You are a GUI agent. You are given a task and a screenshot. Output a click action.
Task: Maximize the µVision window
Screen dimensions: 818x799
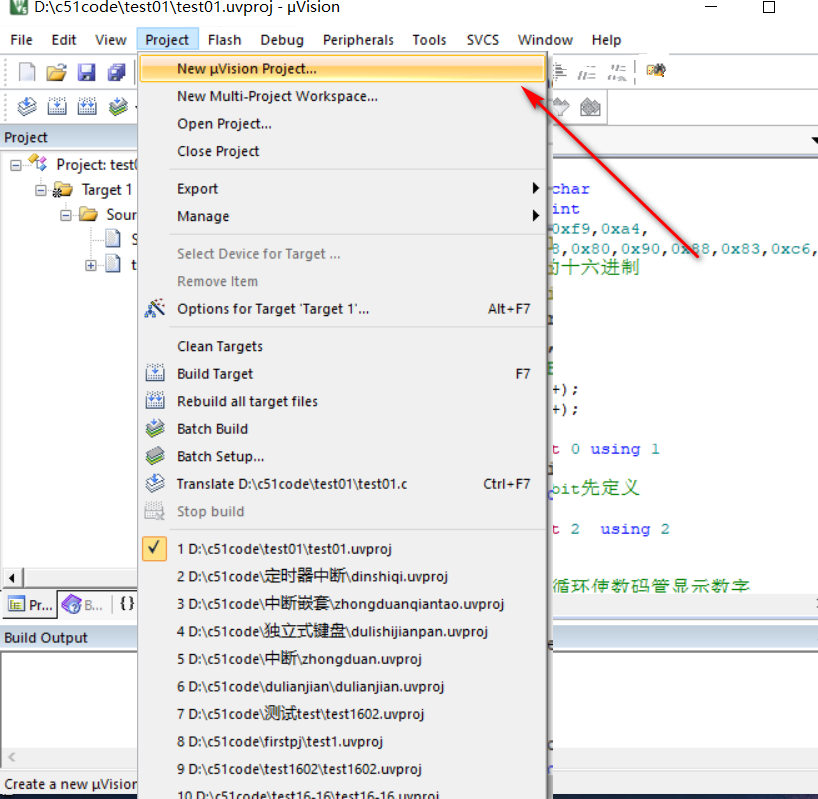[768, 7]
